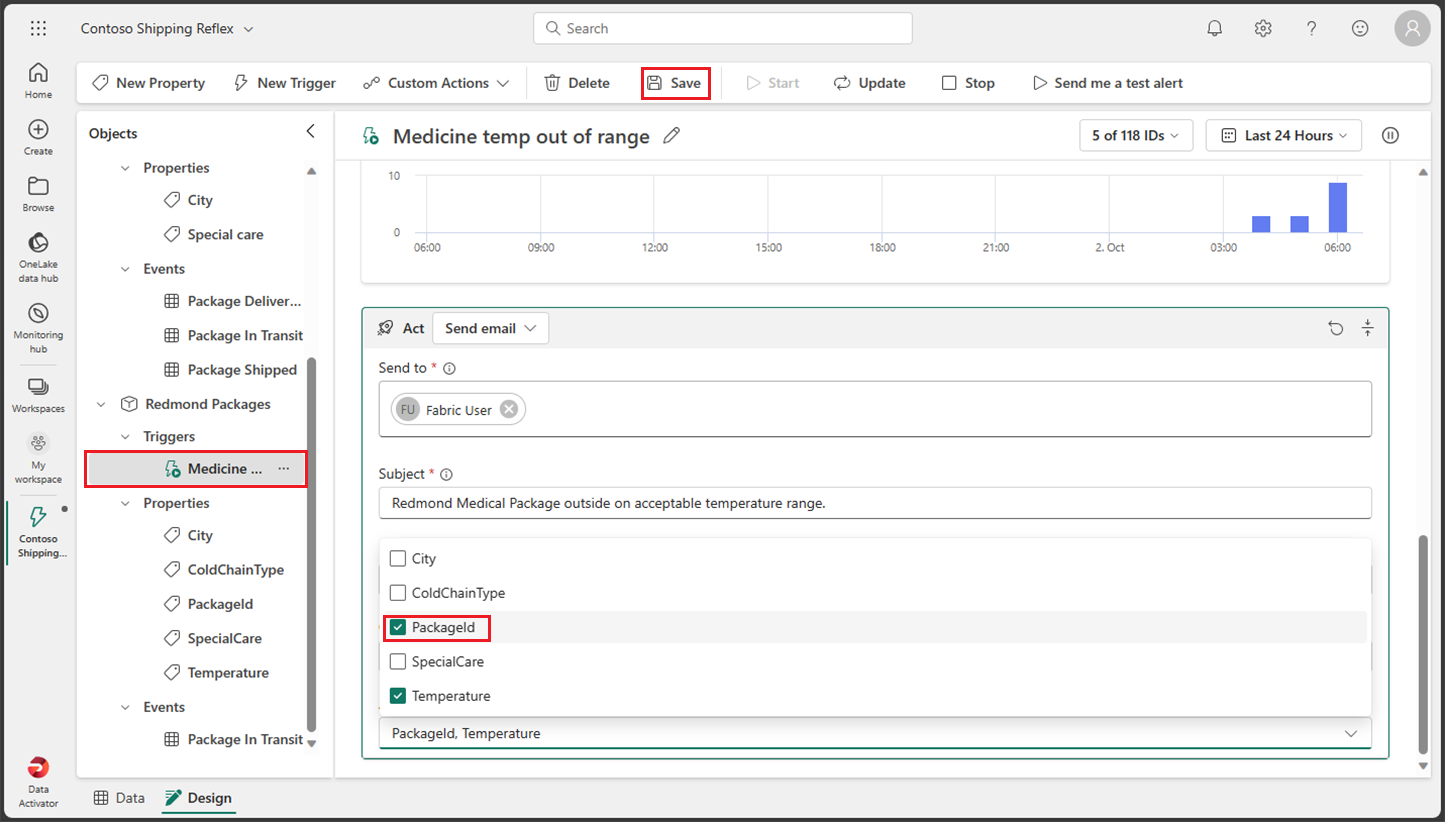Click New Property in toolbar
This screenshot has height=822, width=1445.
tap(148, 83)
